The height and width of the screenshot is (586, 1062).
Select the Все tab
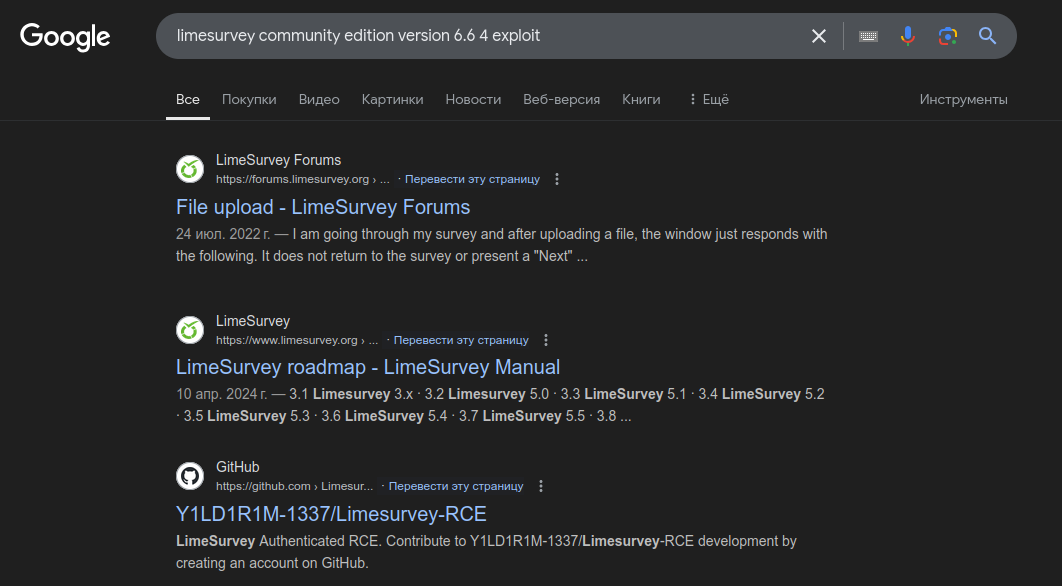(188, 100)
